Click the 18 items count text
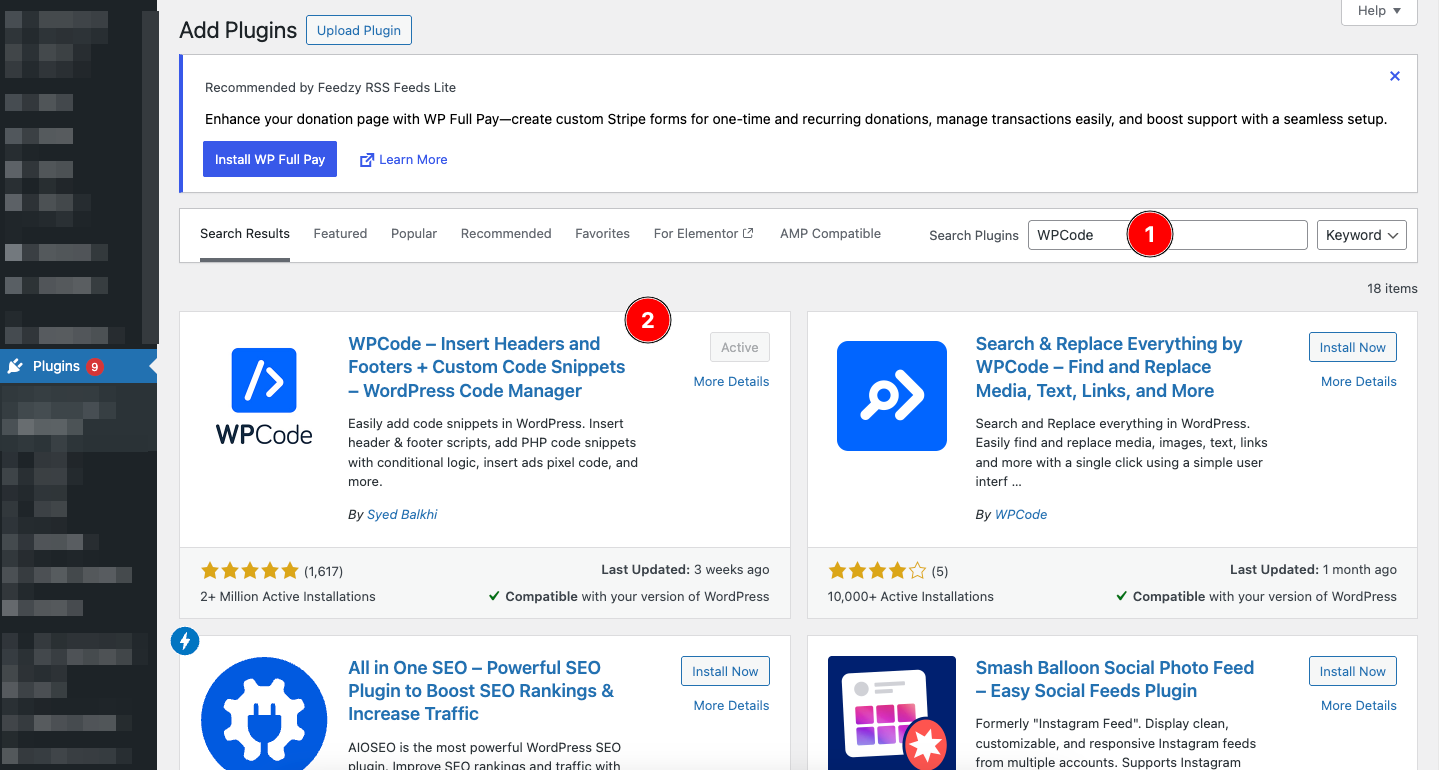 [x=1392, y=288]
